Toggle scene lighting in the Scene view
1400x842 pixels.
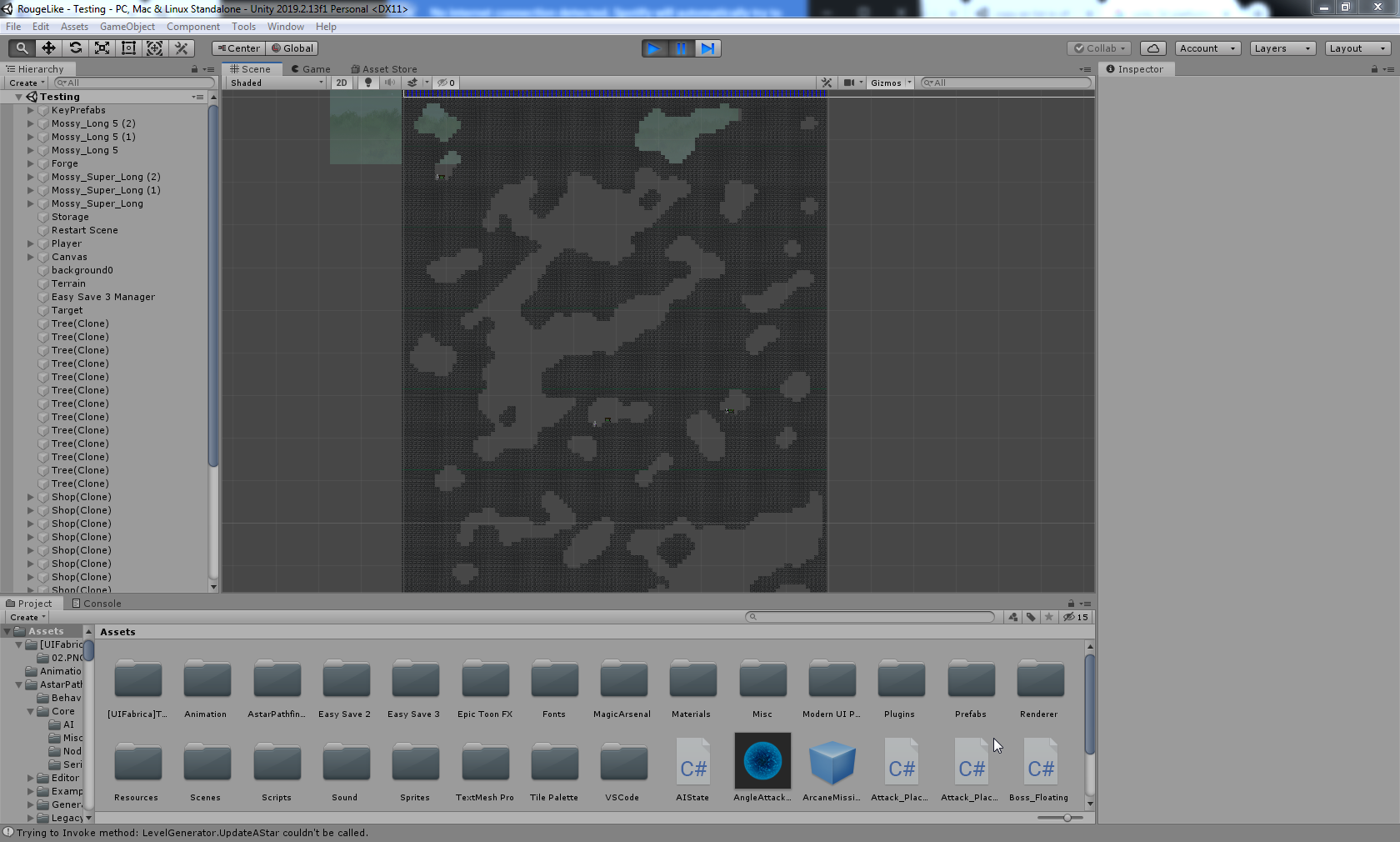tap(368, 83)
